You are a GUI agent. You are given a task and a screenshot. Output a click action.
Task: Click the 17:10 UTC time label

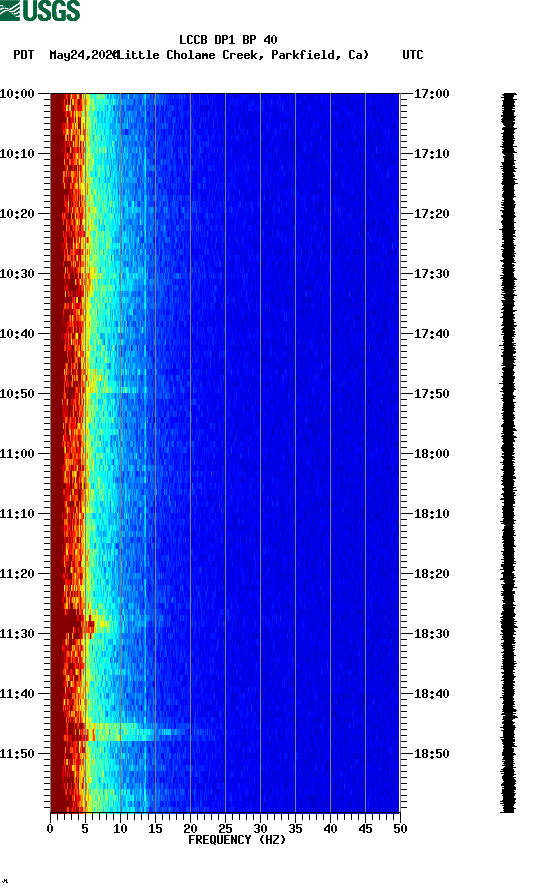pos(431,154)
